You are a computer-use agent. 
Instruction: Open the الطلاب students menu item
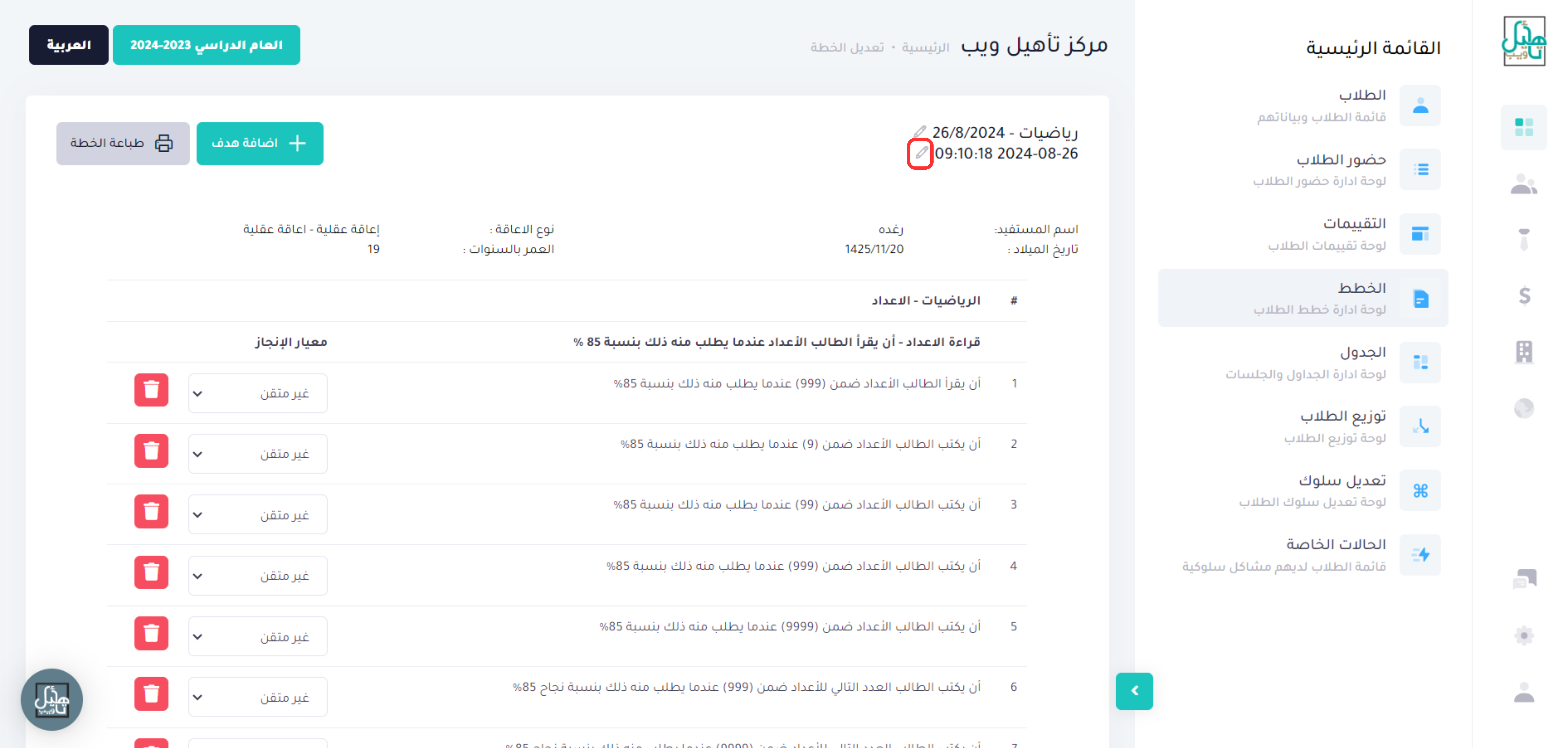pyautogui.click(x=1303, y=105)
